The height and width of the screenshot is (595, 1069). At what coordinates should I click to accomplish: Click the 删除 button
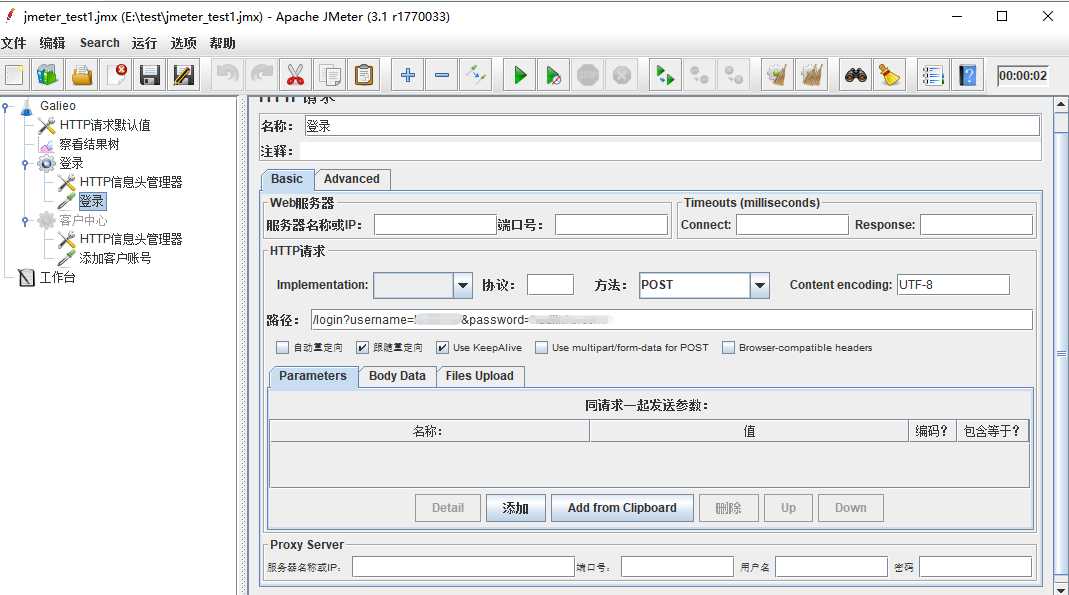tap(728, 508)
